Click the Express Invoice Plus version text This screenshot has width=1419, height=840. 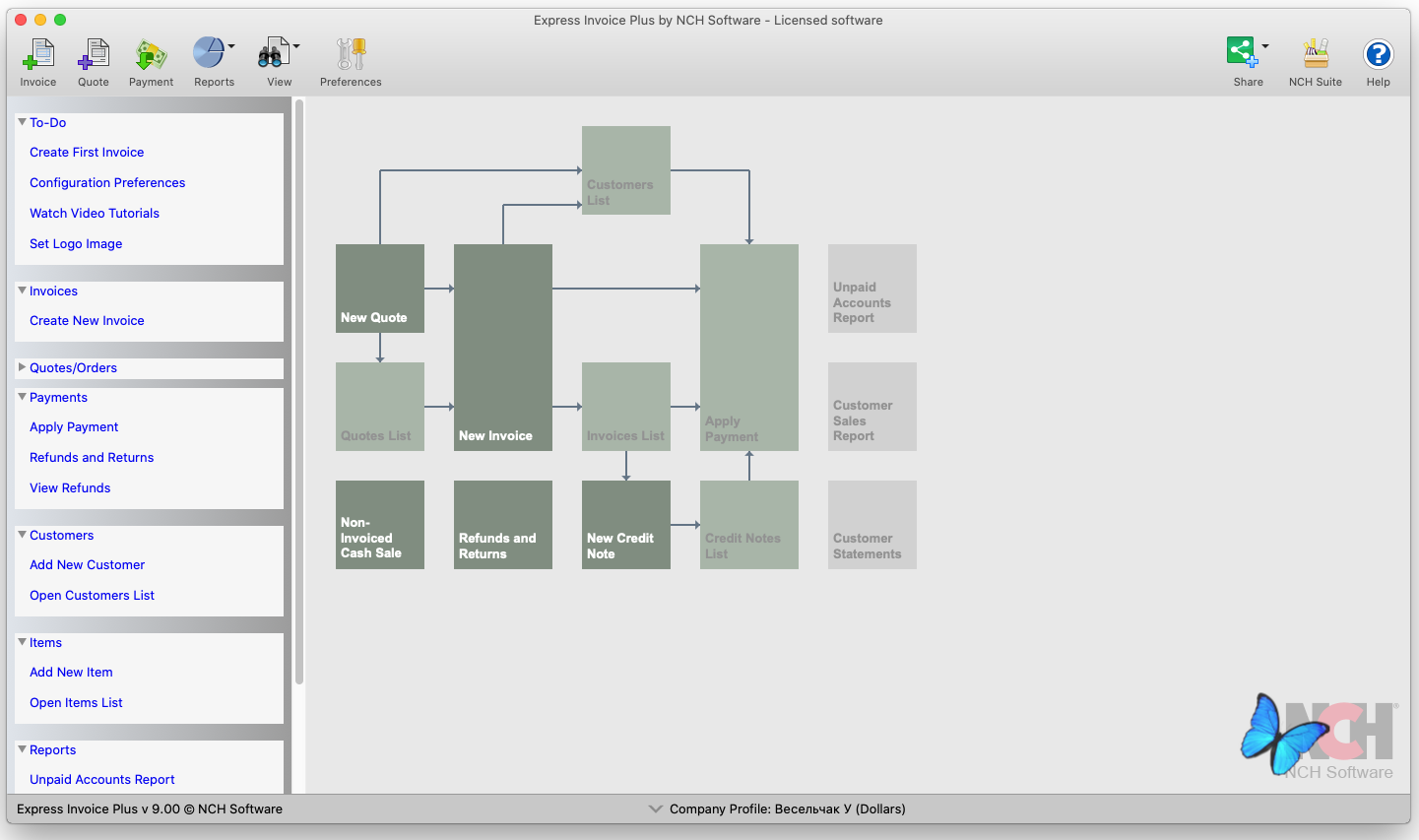(x=150, y=809)
